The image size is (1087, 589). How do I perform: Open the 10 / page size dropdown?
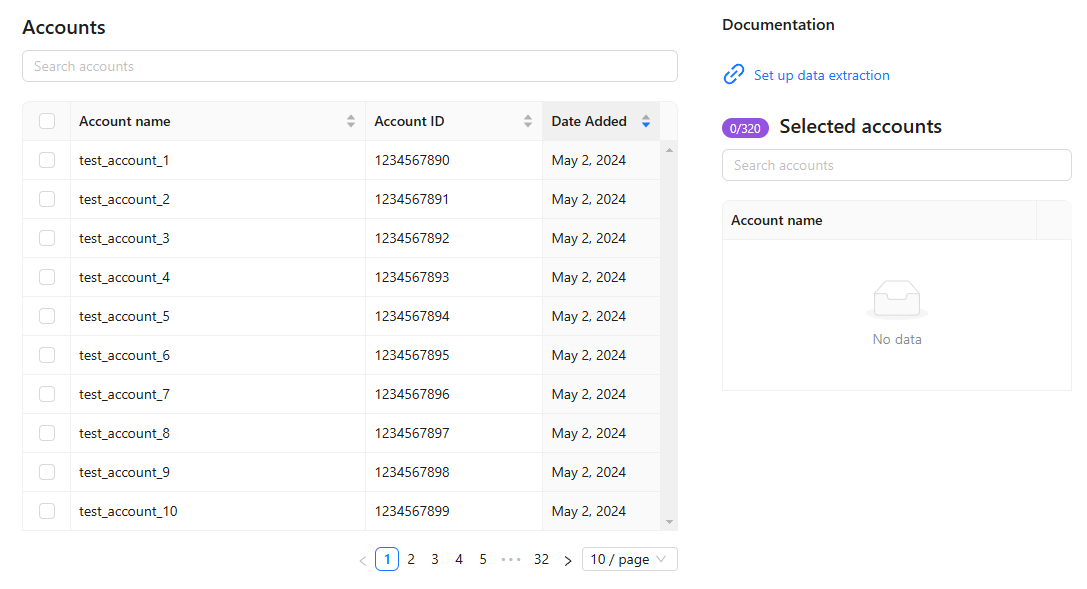click(629, 559)
